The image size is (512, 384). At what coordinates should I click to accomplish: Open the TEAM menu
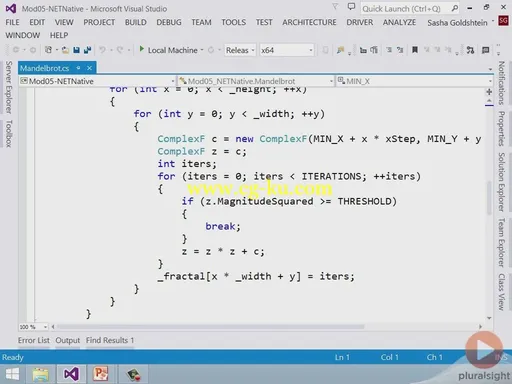pyautogui.click(x=201, y=22)
